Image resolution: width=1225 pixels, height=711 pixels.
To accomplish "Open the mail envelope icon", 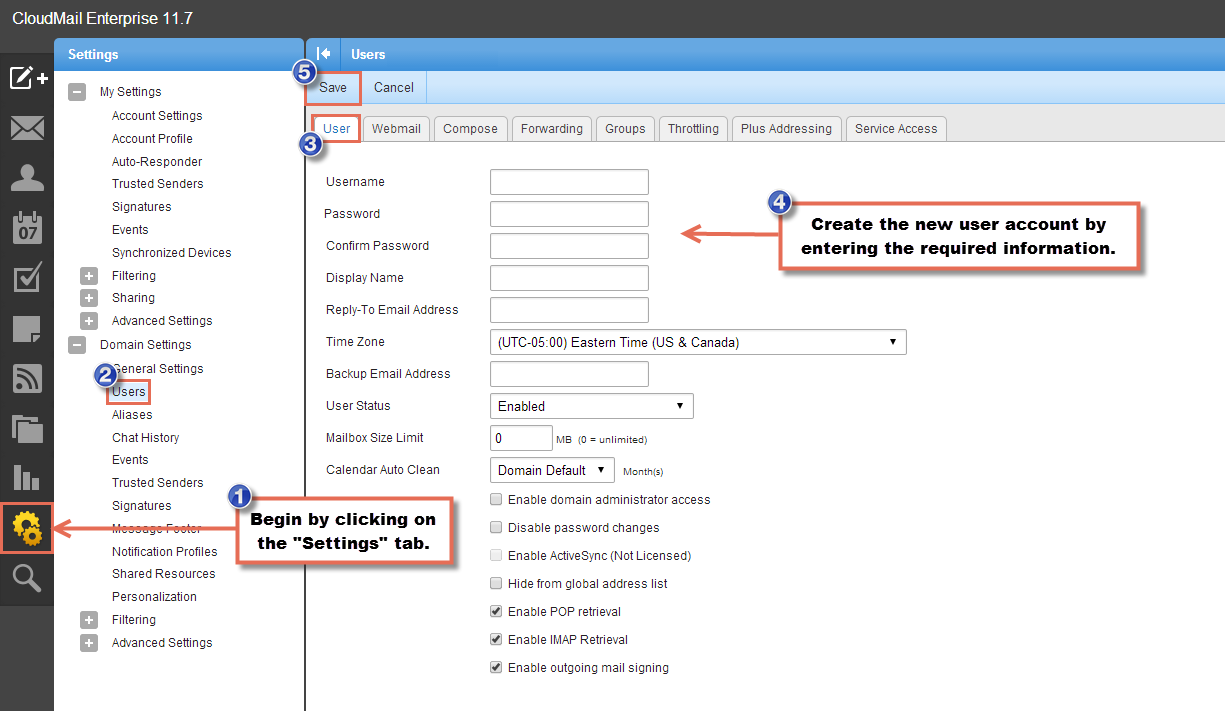I will [x=27, y=128].
